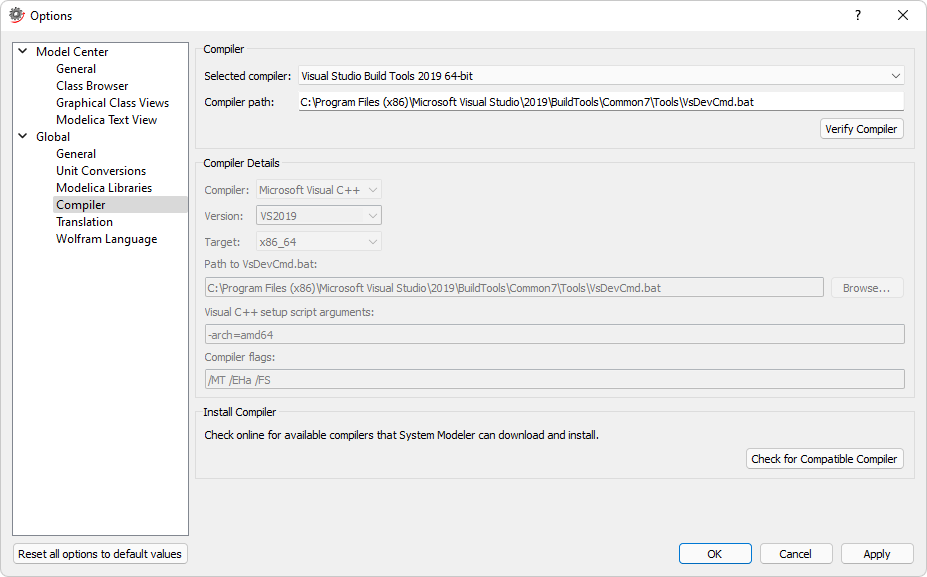Click the Options gear icon in title bar

[x=16, y=15]
